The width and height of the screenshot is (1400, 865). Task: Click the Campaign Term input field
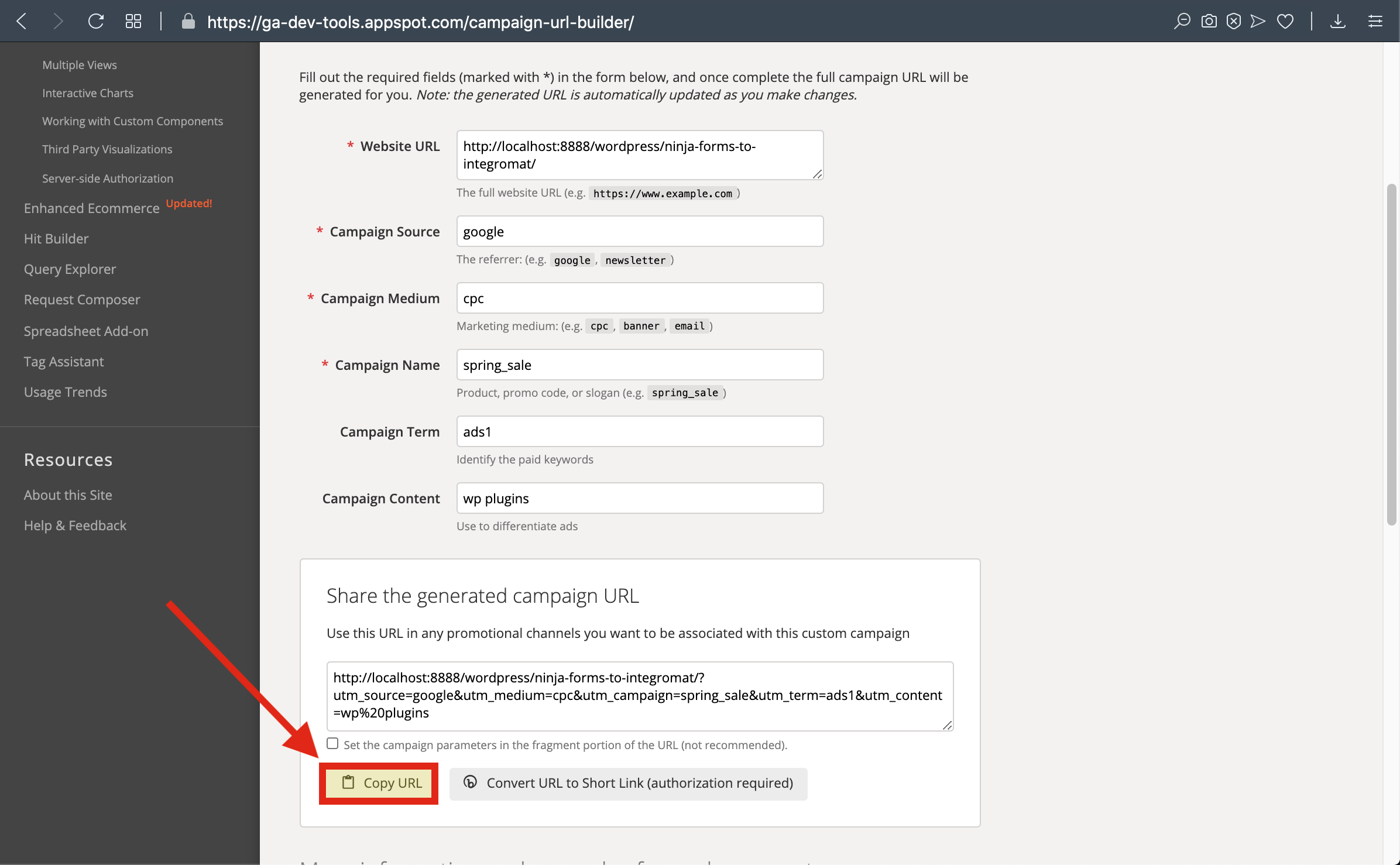coord(640,431)
